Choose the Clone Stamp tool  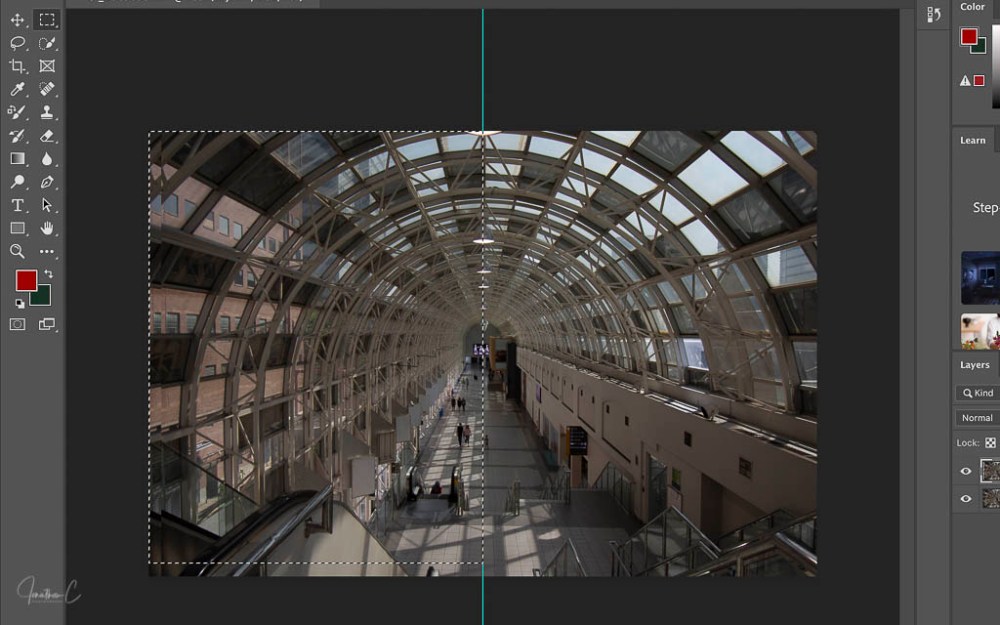tap(47, 113)
